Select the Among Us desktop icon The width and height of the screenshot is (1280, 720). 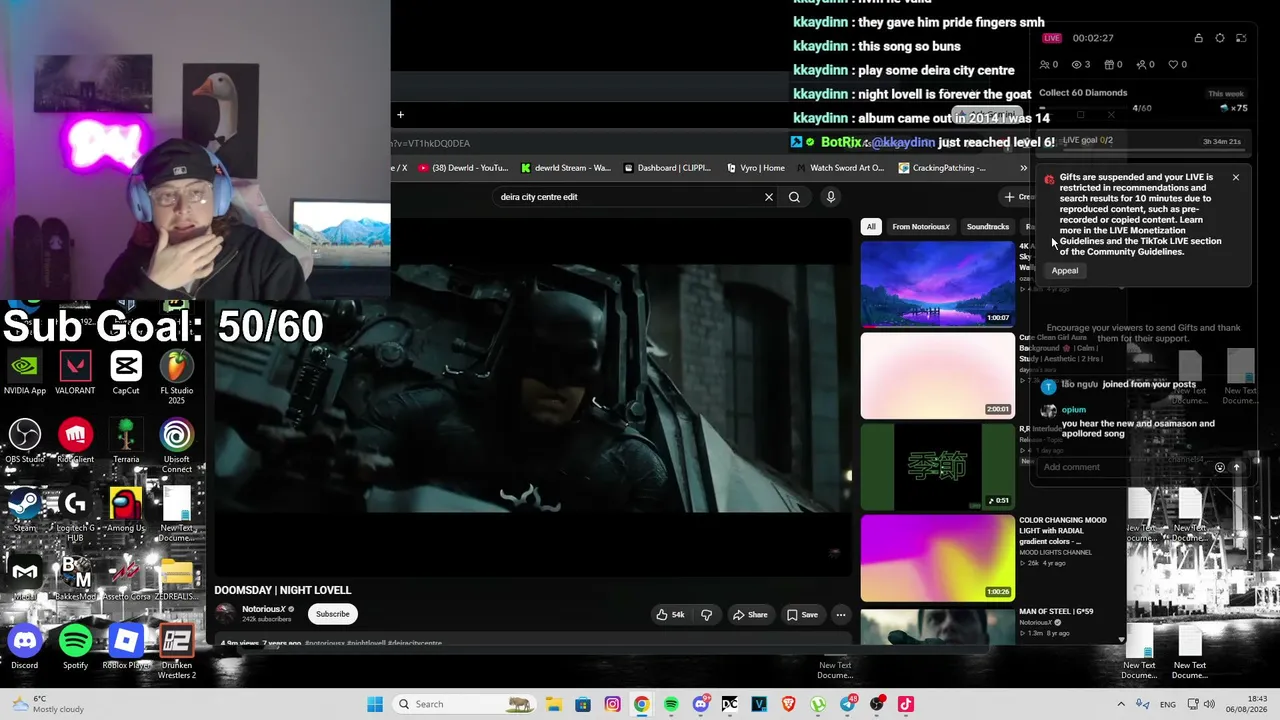click(126, 510)
